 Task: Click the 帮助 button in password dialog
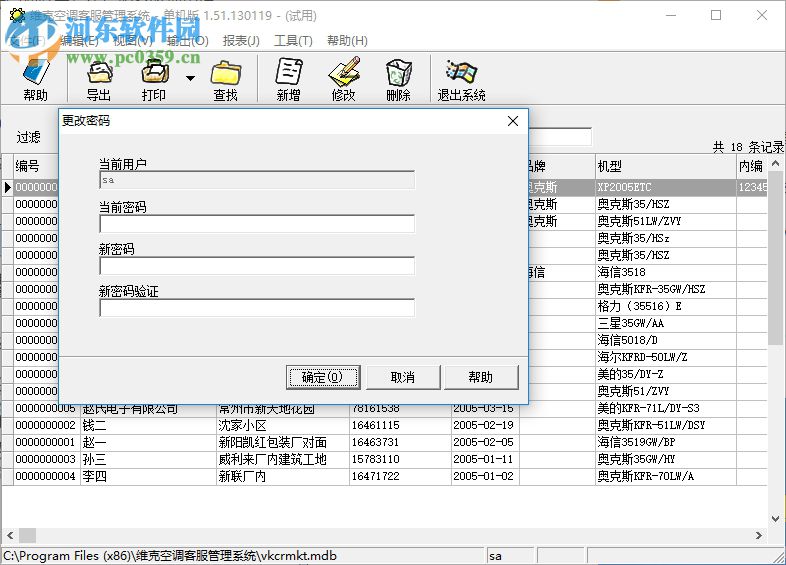[481, 377]
